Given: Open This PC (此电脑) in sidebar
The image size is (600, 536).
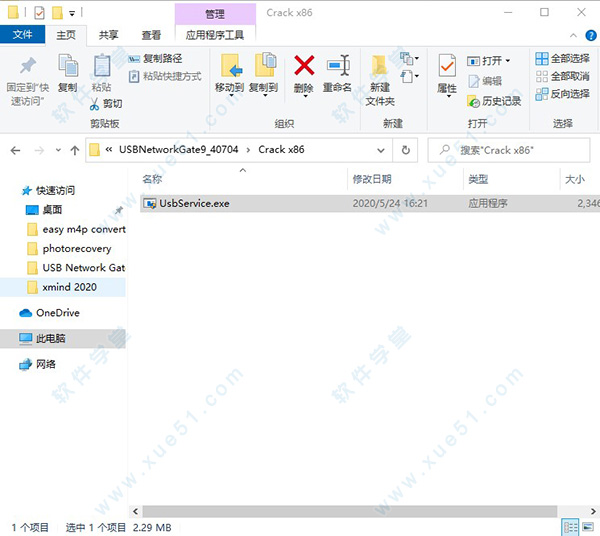Looking at the screenshot, I should [50, 339].
